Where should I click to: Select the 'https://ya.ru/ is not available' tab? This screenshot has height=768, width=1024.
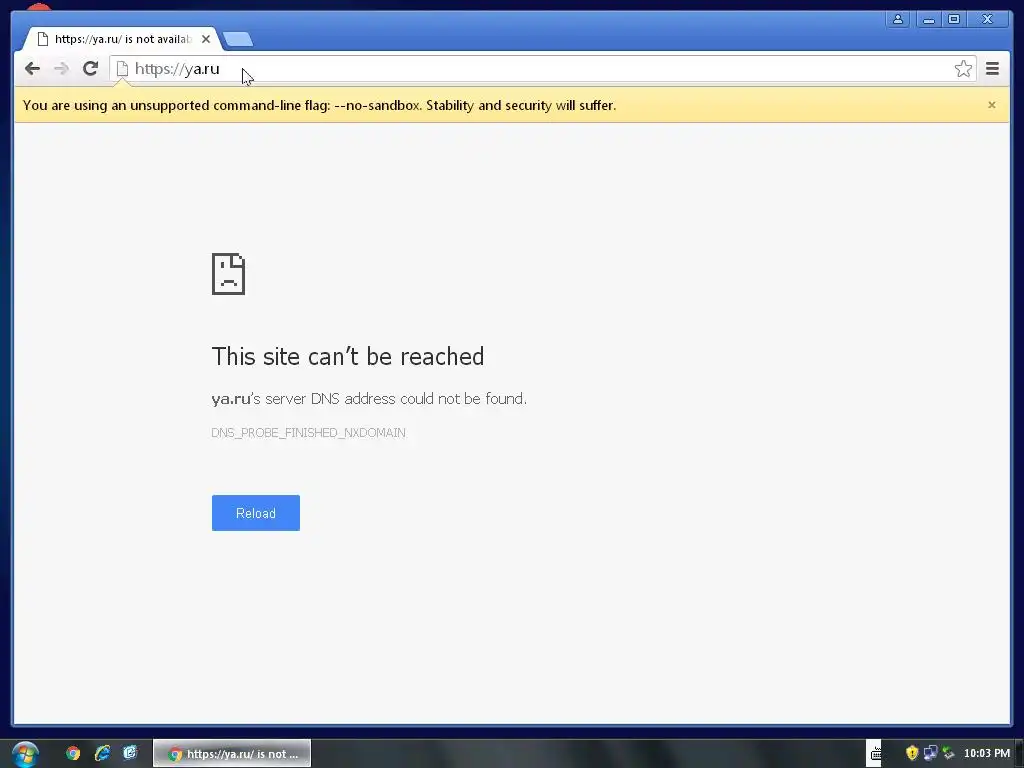click(x=121, y=39)
